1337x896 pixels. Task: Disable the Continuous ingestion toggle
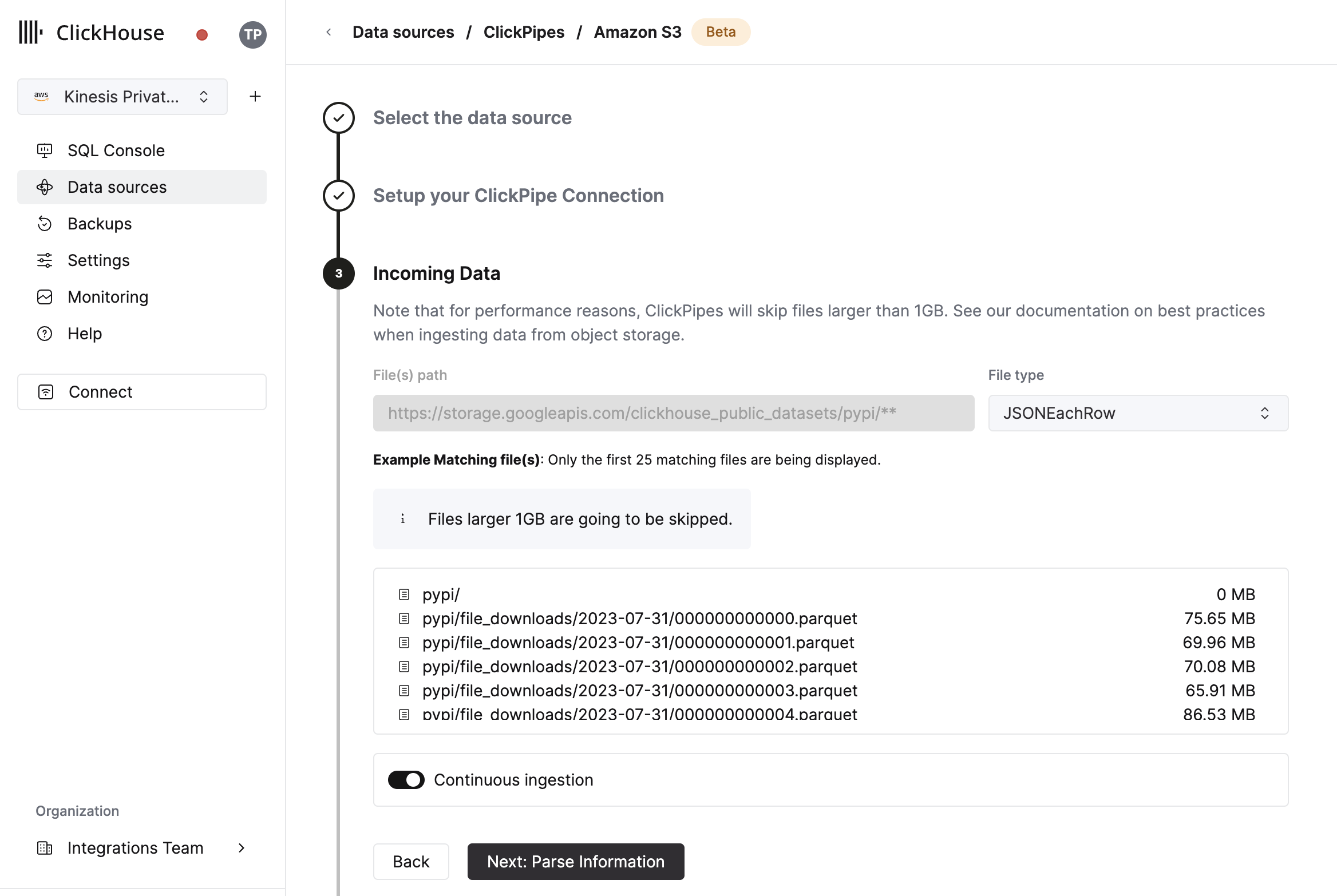click(406, 780)
